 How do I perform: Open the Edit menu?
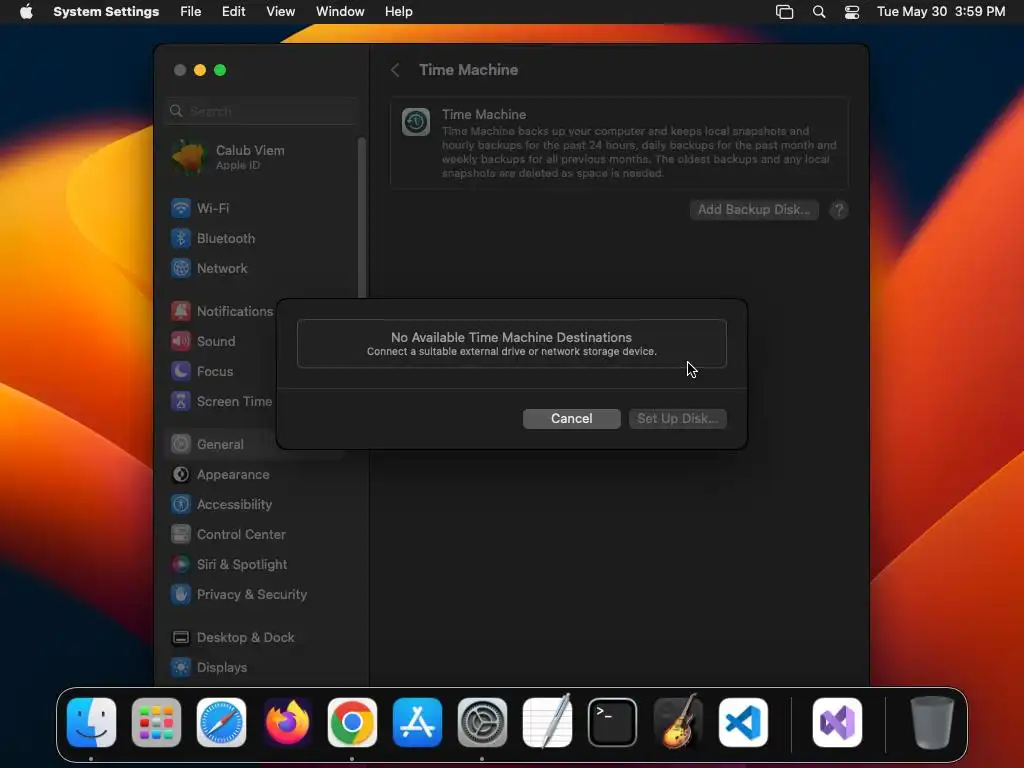[x=233, y=12]
